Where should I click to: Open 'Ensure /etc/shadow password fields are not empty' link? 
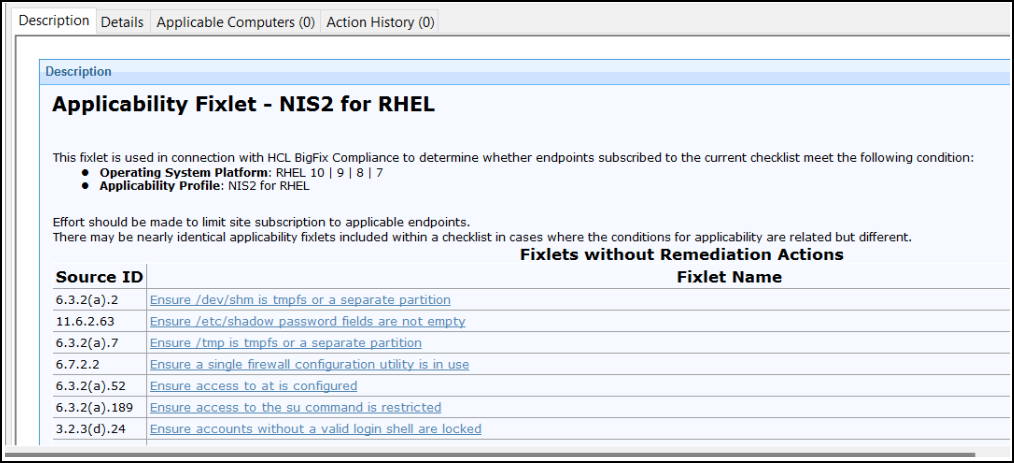click(x=308, y=321)
